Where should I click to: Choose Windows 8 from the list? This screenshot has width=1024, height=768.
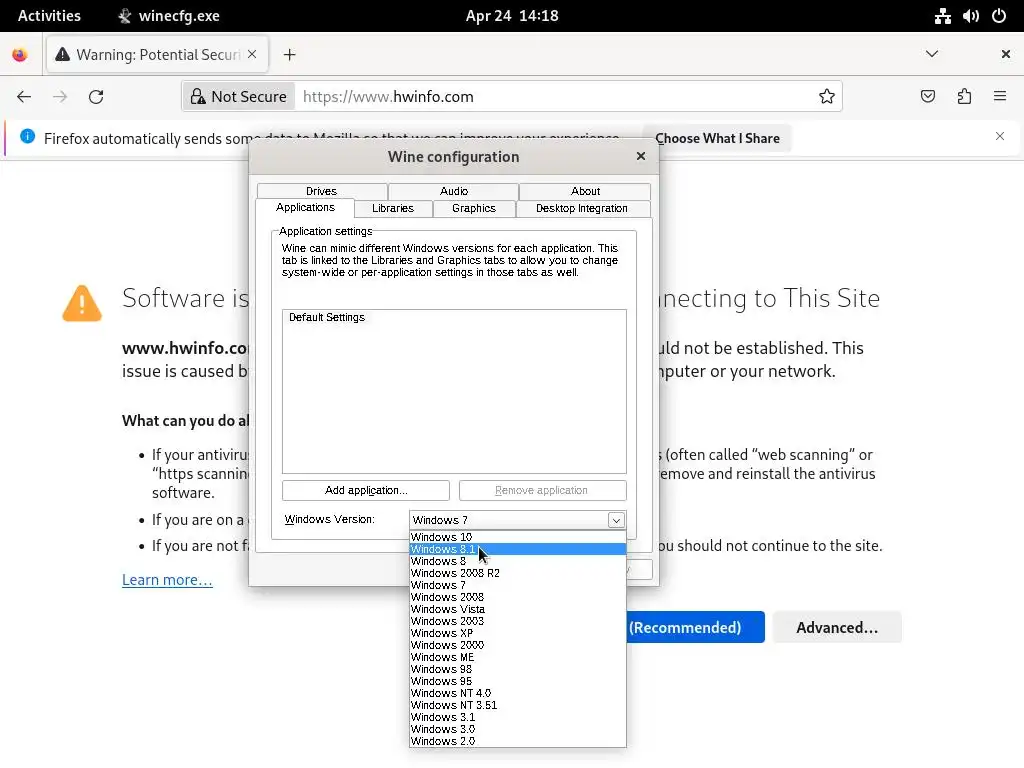(517, 562)
